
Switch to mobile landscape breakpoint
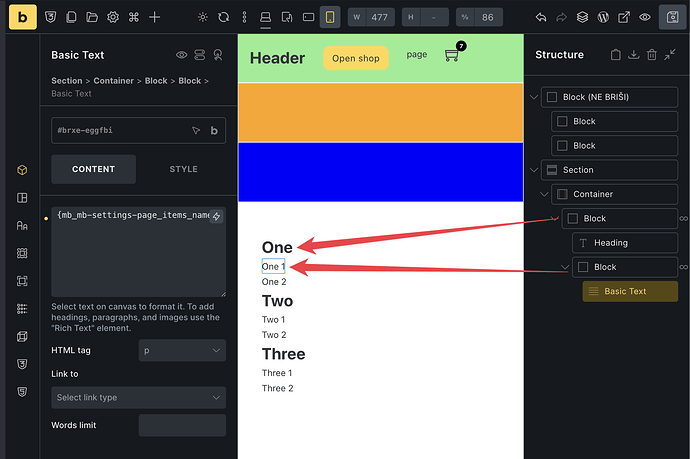click(308, 17)
